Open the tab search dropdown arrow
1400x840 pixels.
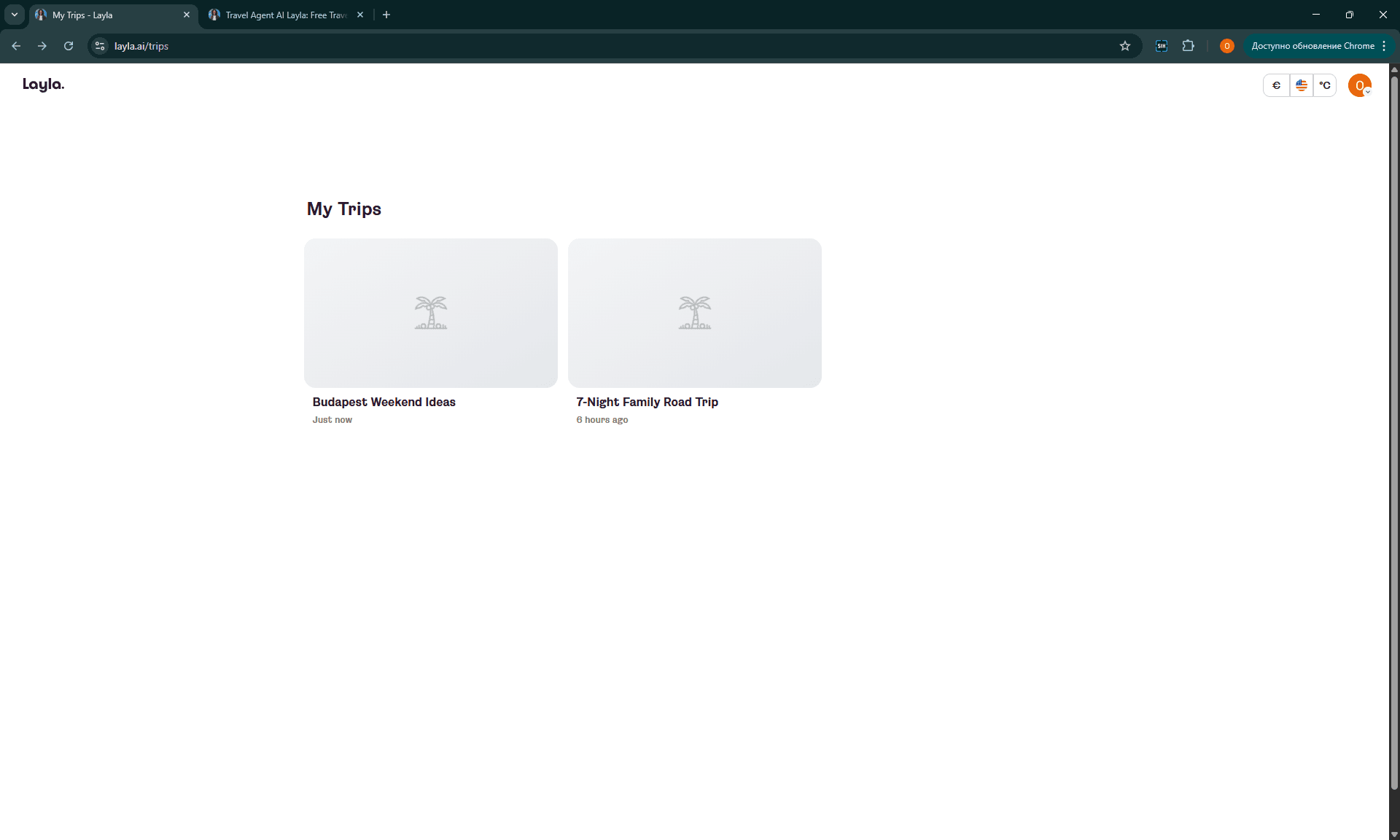pyautogui.click(x=14, y=15)
